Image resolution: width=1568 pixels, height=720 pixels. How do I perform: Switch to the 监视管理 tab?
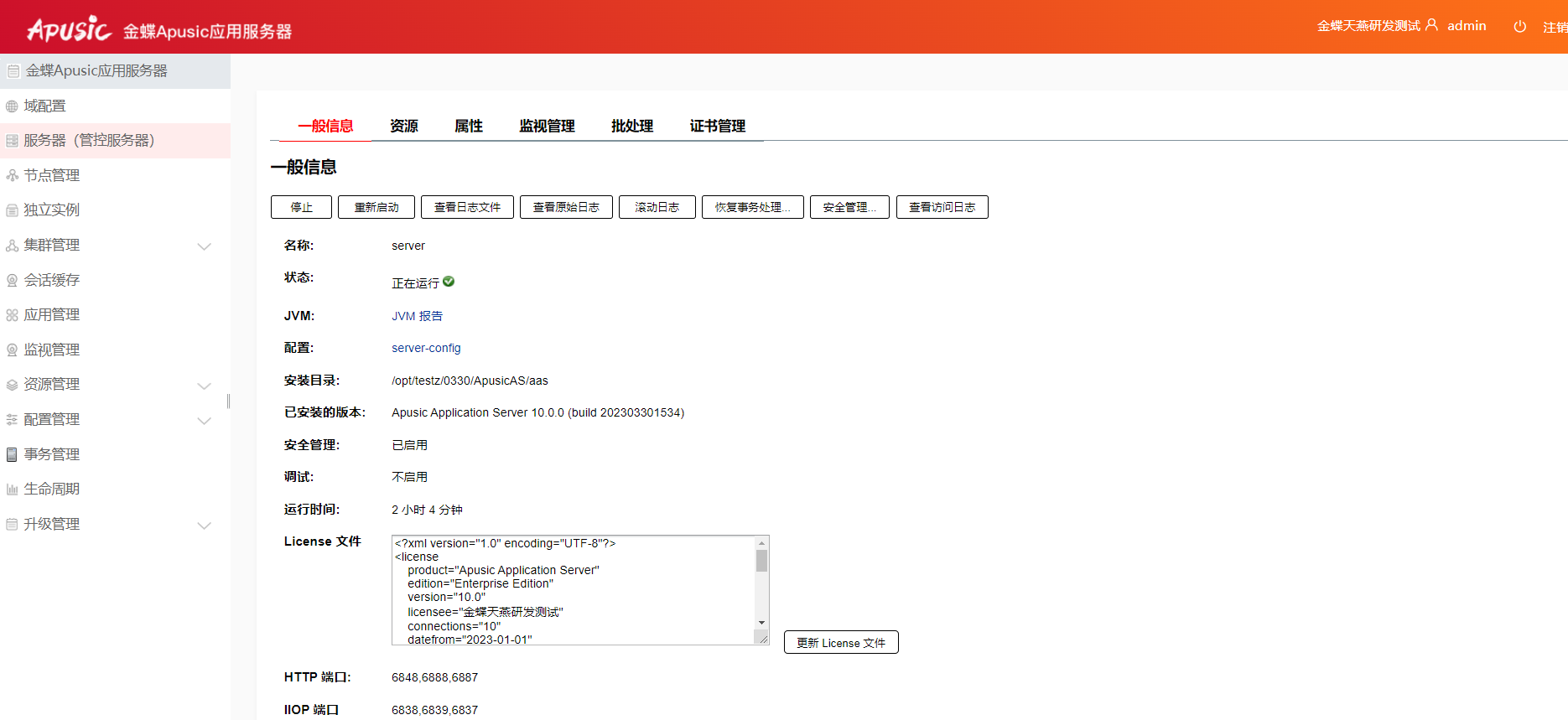coord(547,126)
